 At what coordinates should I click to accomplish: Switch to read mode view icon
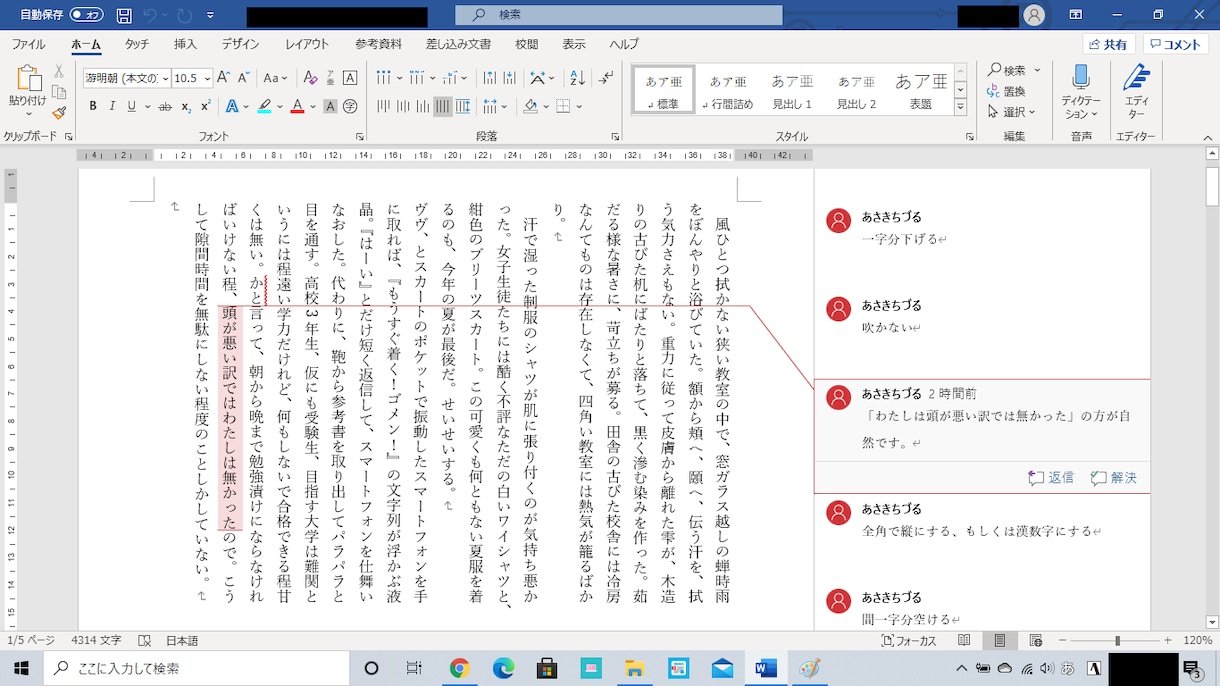click(x=964, y=640)
